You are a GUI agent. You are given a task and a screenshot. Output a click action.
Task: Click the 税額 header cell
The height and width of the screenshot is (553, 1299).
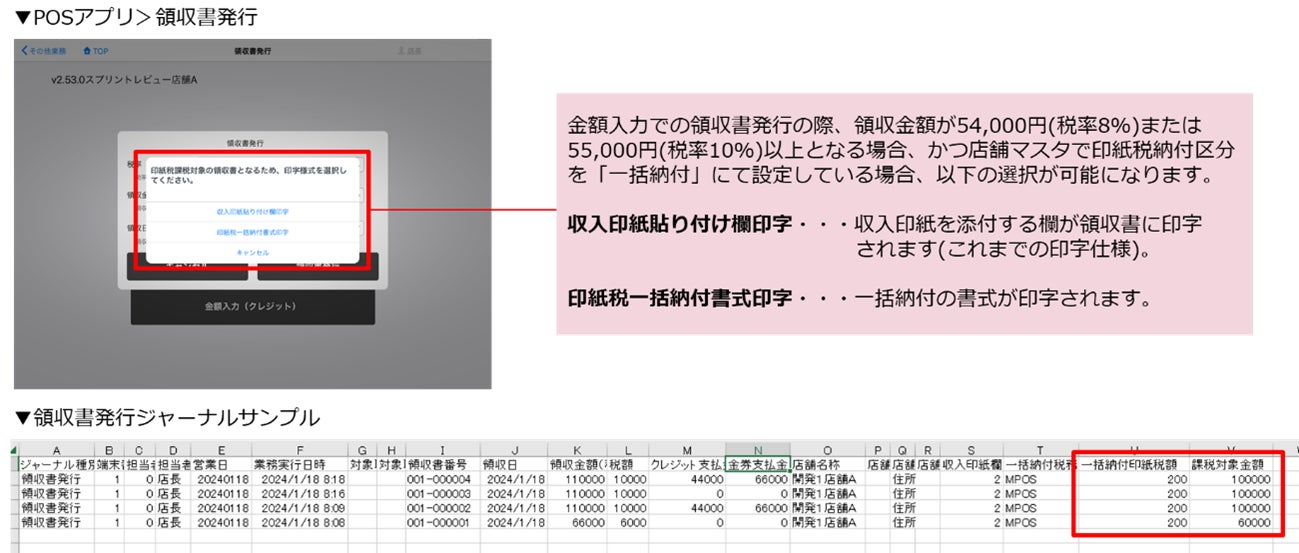point(629,465)
